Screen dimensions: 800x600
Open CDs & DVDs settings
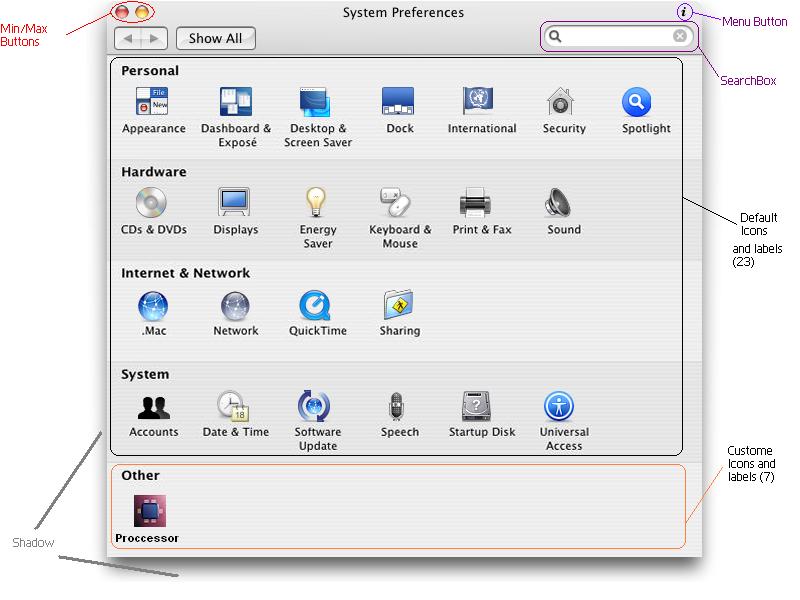click(153, 211)
